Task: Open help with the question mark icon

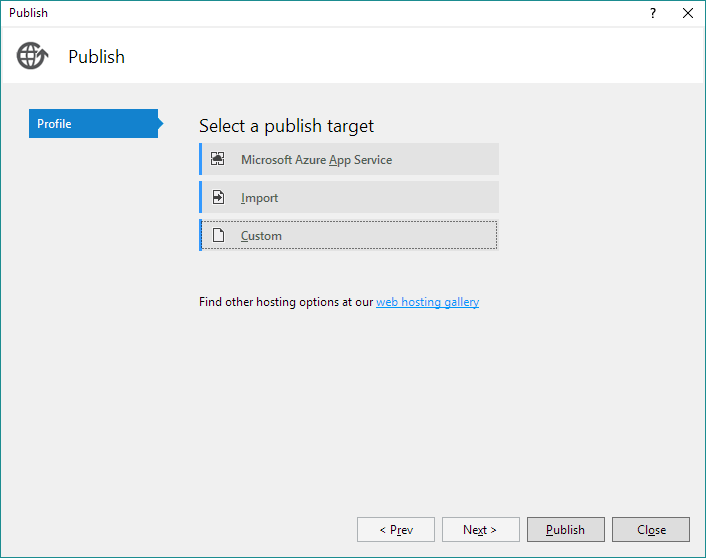Action: tap(653, 13)
